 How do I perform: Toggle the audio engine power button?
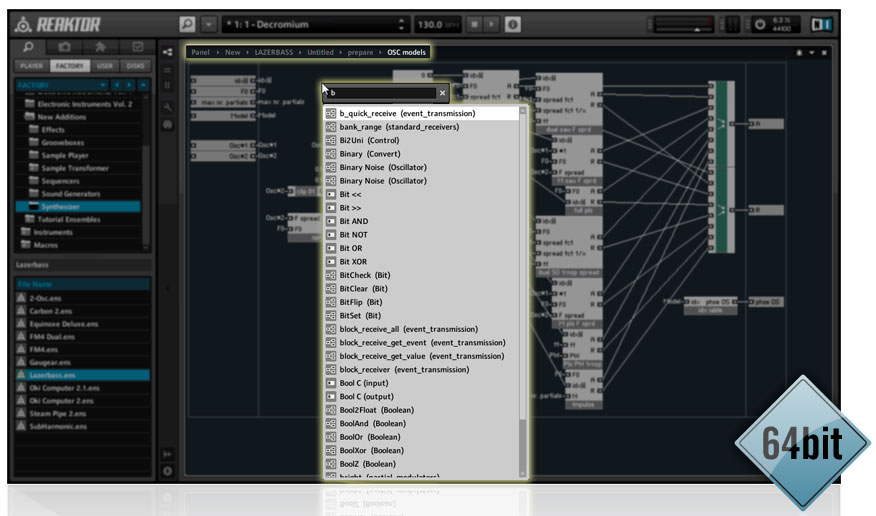pos(760,25)
